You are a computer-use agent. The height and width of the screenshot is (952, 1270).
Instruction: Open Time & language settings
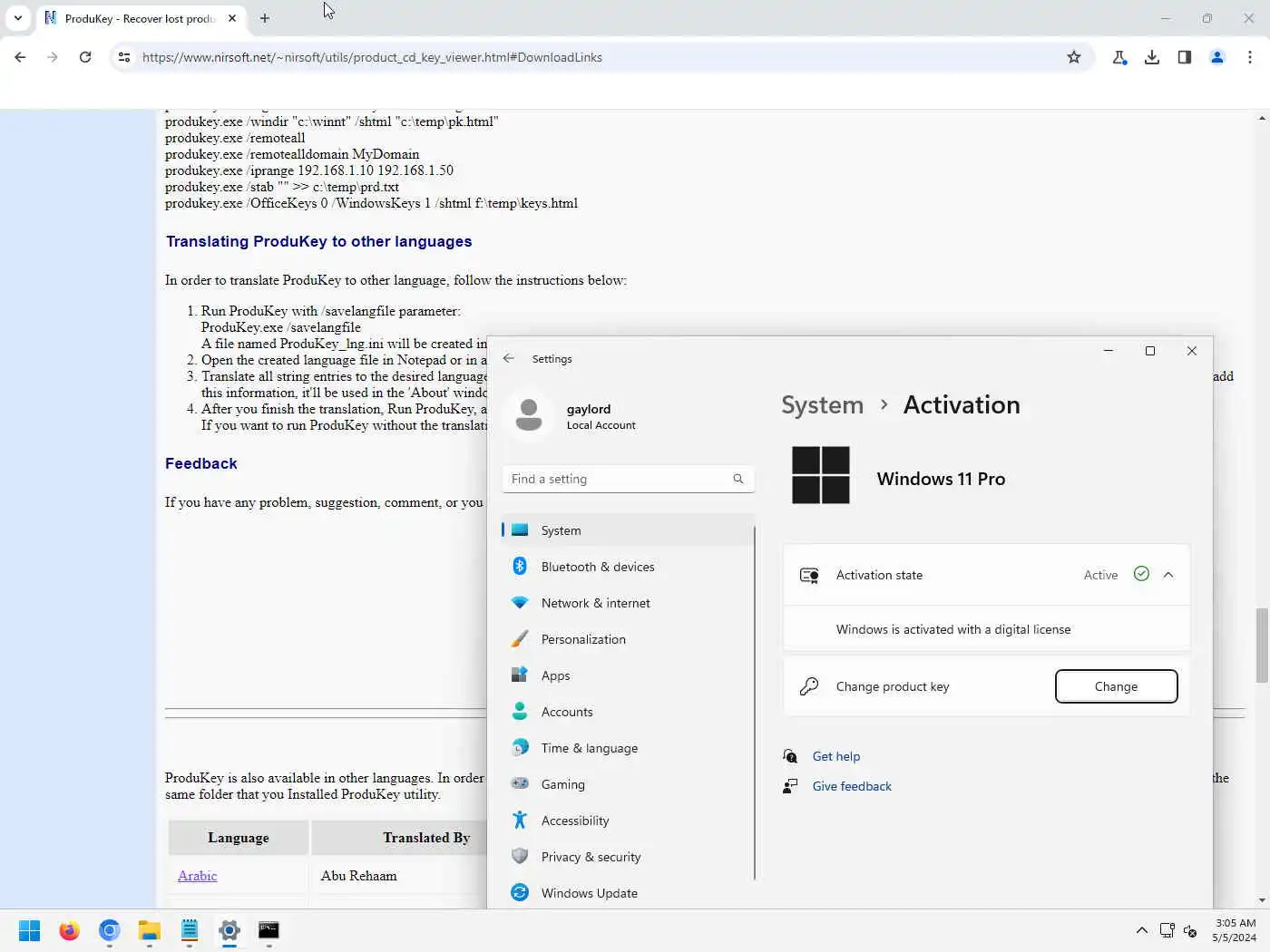tap(628, 748)
